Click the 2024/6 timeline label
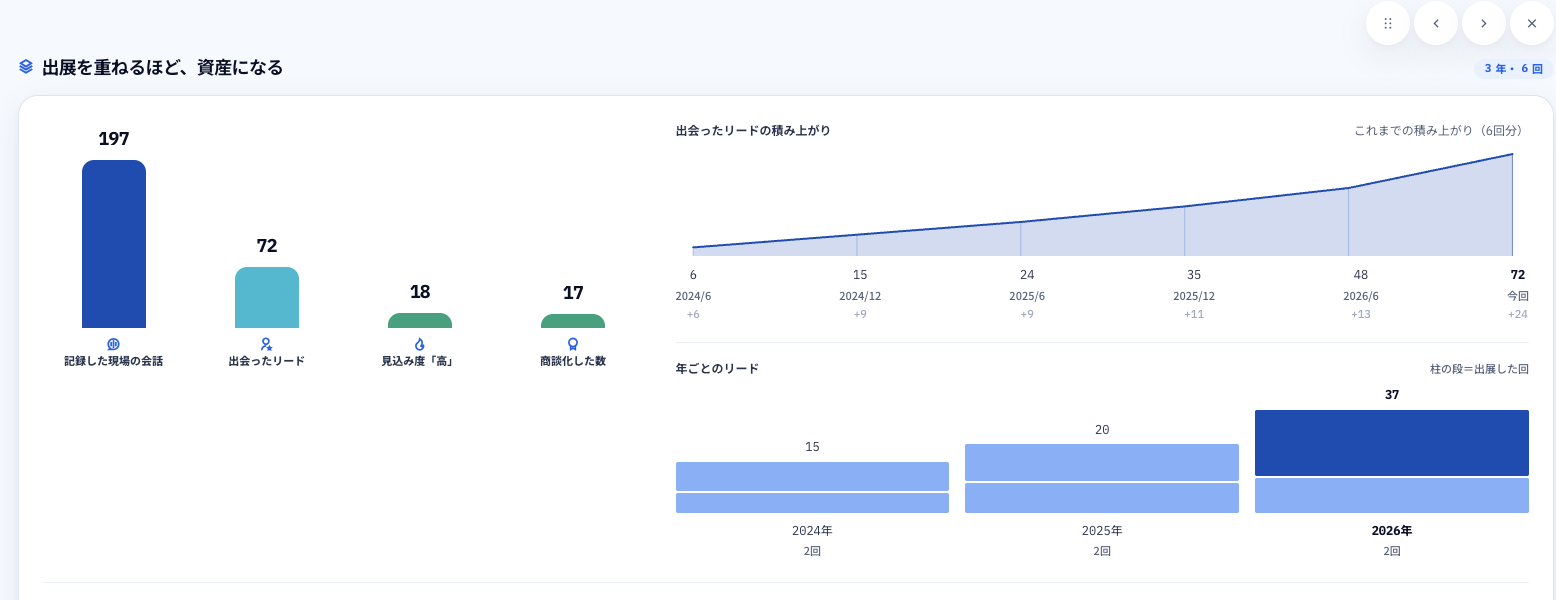The width and height of the screenshot is (1556, 600). 693,296
